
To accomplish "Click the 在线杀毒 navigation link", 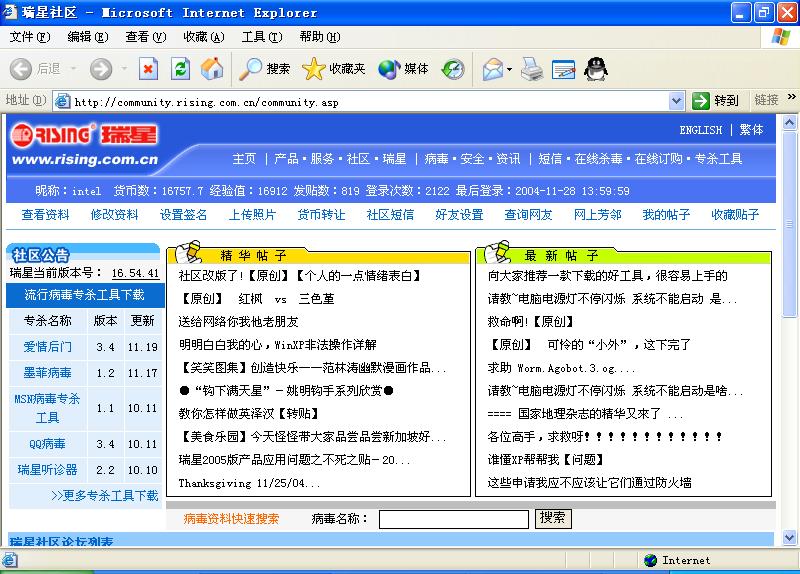I will (x=598, y=159).
